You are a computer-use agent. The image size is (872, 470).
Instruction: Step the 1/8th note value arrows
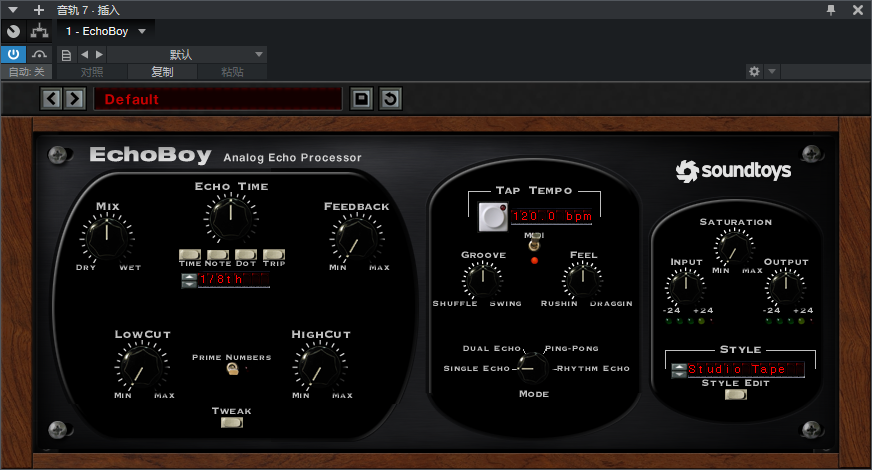pyautogui.click(x=189, y=280)
